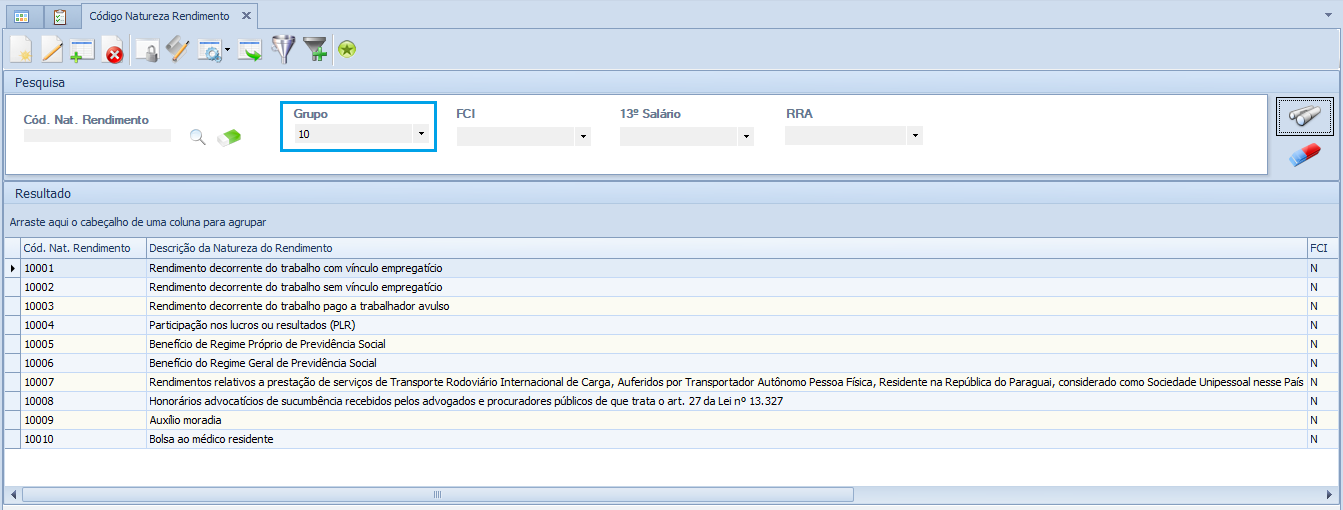
Task: Select Participação nos lucros ou resultados (PLR) row
Action: 672,325
